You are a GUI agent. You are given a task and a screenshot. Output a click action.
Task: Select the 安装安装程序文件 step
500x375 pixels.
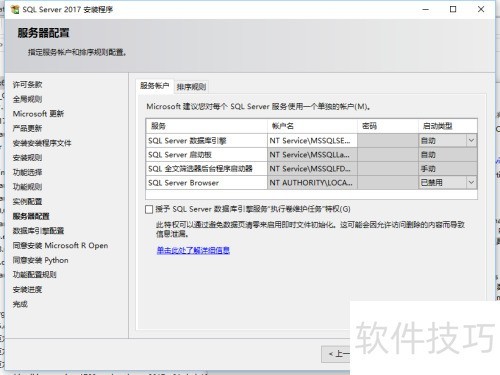[x=42, y=143]
